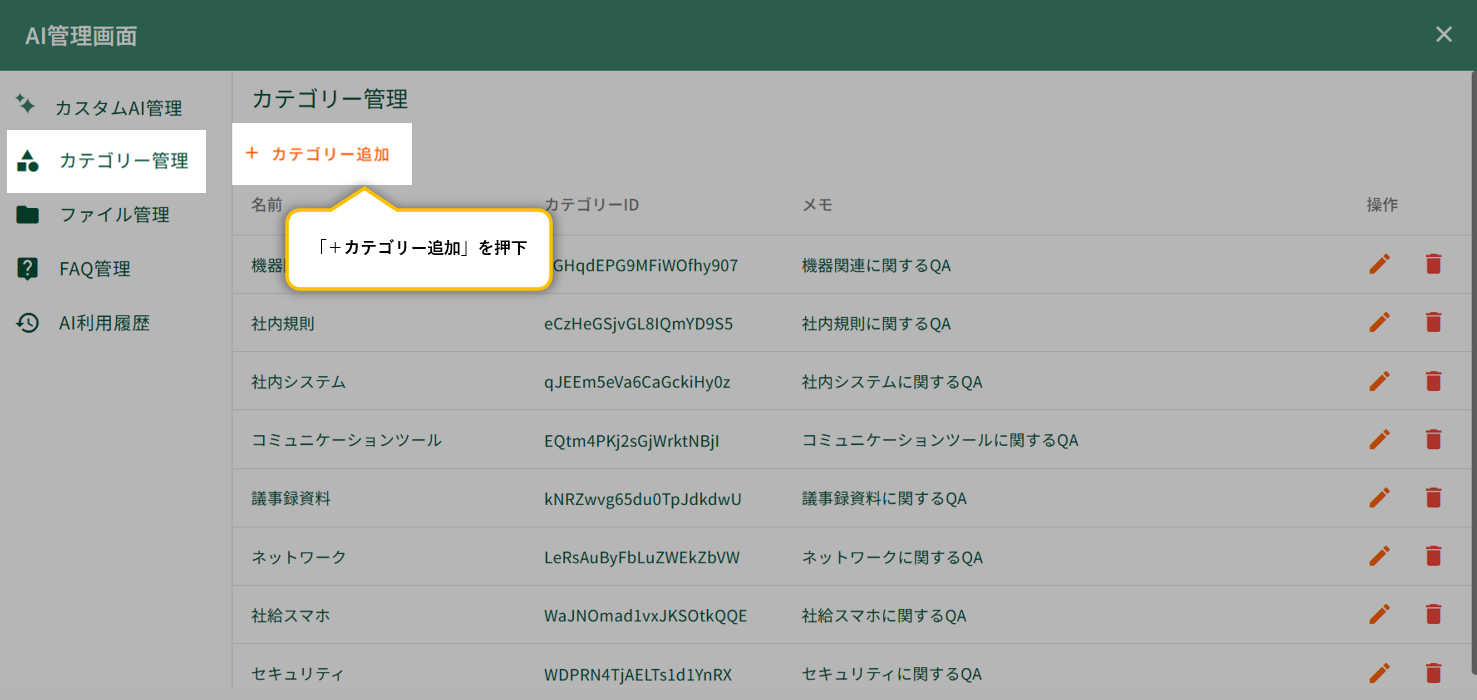Select the 議事録資料 row name

coord(291,498)
